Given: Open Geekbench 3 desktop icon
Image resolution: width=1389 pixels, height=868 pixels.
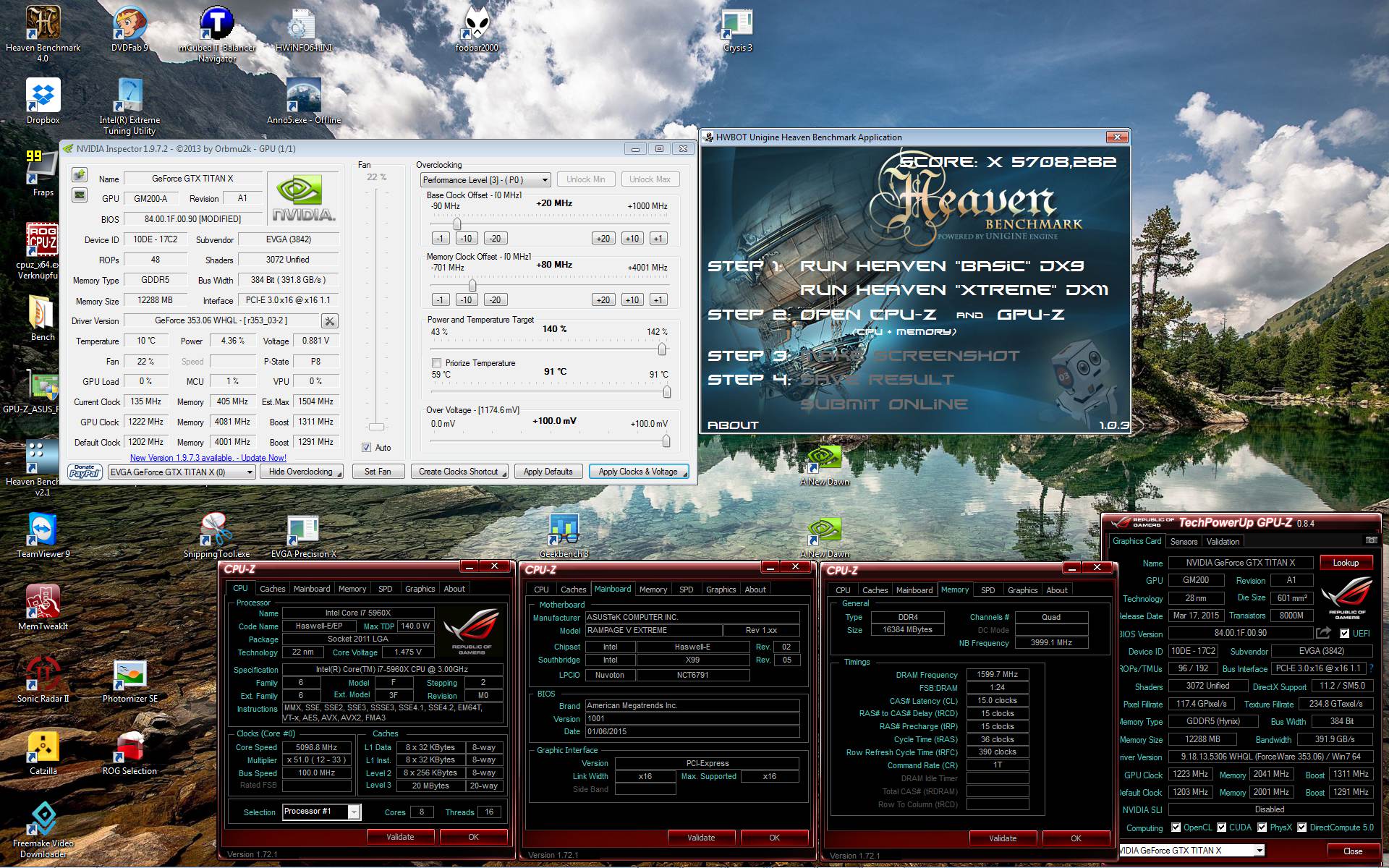Looking at the screenshot, I should tap(564, 535).
